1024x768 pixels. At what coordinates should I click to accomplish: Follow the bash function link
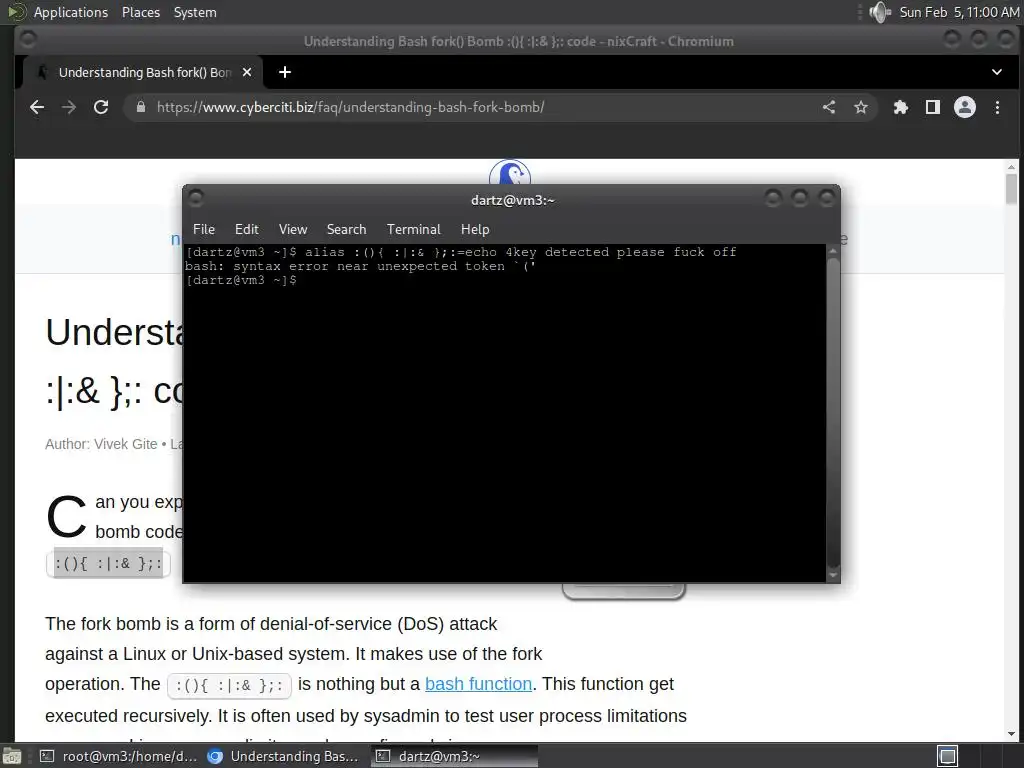click(x=478, y=684)
